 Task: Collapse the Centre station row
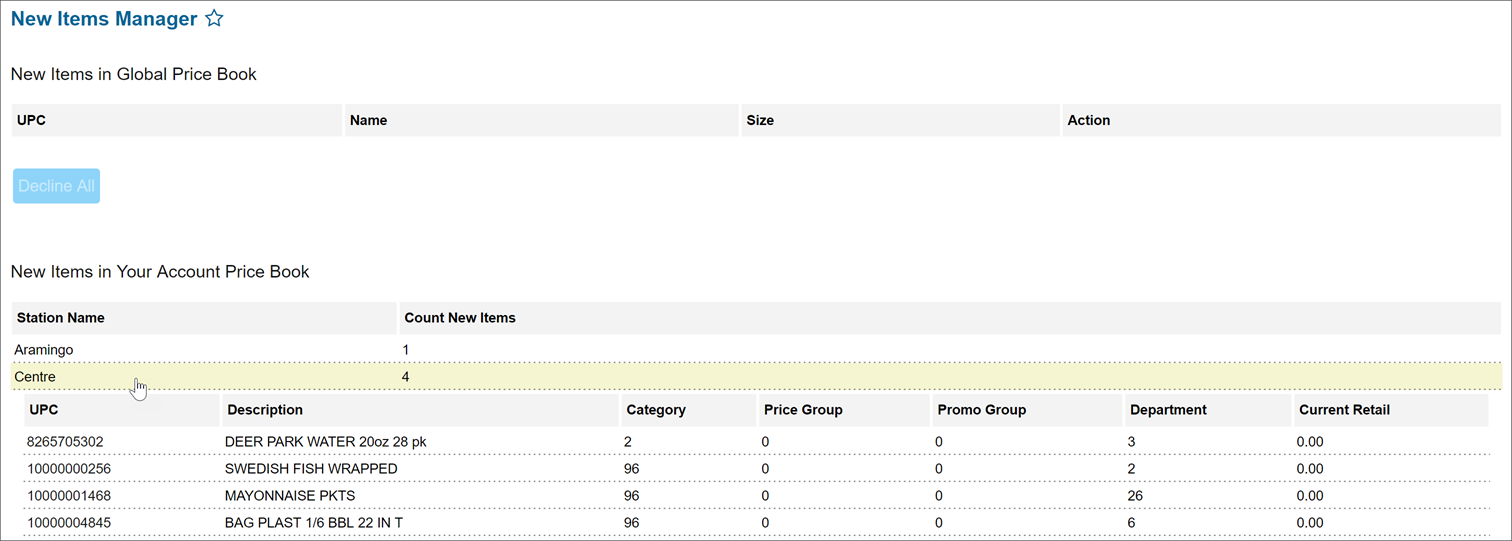click(35, 377)
